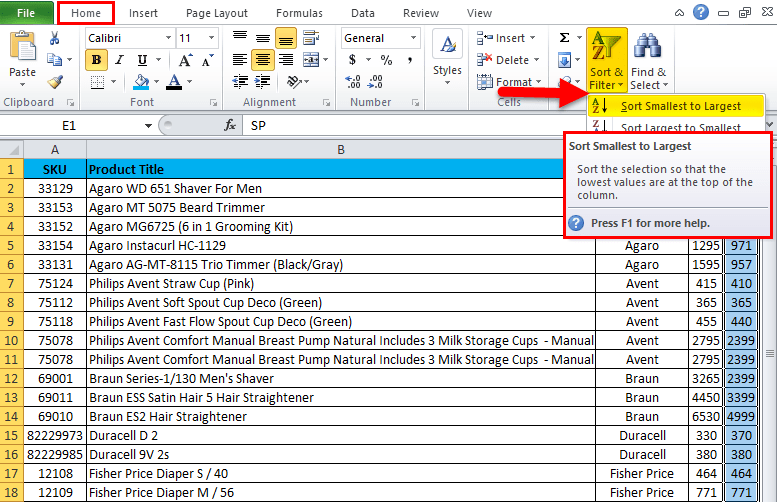Increase font size with Grow Font icon

(185, 60)
